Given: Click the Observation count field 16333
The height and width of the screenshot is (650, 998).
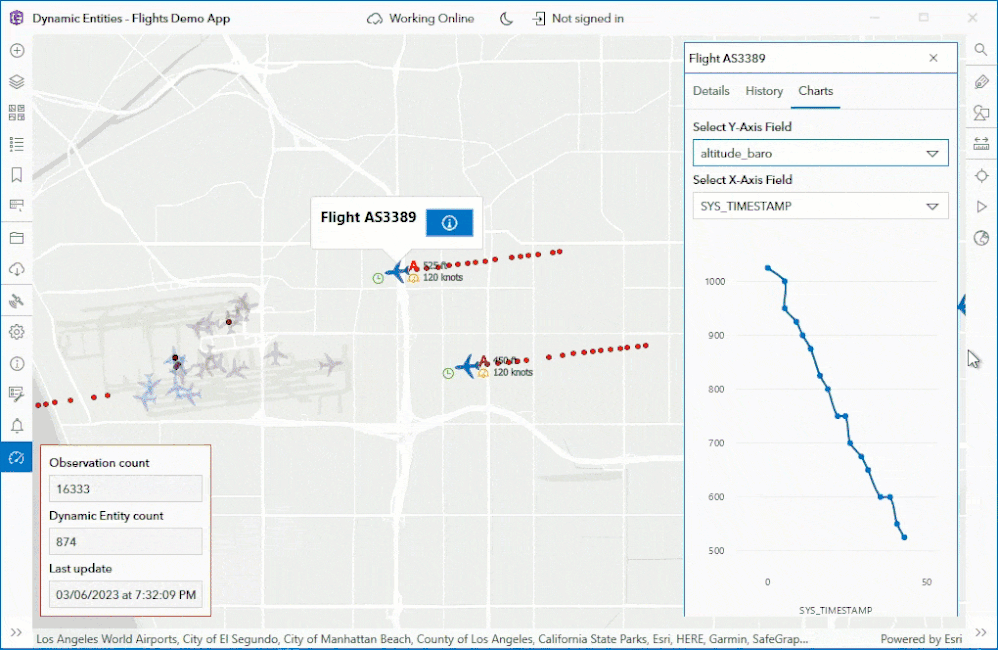Looking at the screenshot, I should click(x=125, y=489).
